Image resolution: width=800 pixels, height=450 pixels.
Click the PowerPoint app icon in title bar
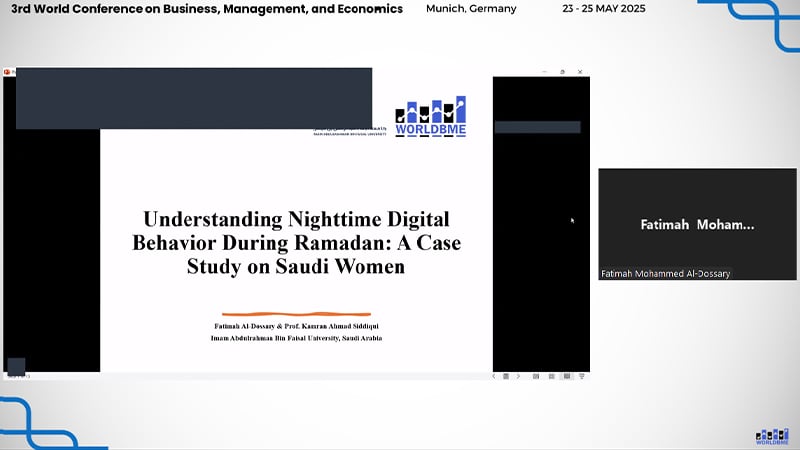coord(8,72)
